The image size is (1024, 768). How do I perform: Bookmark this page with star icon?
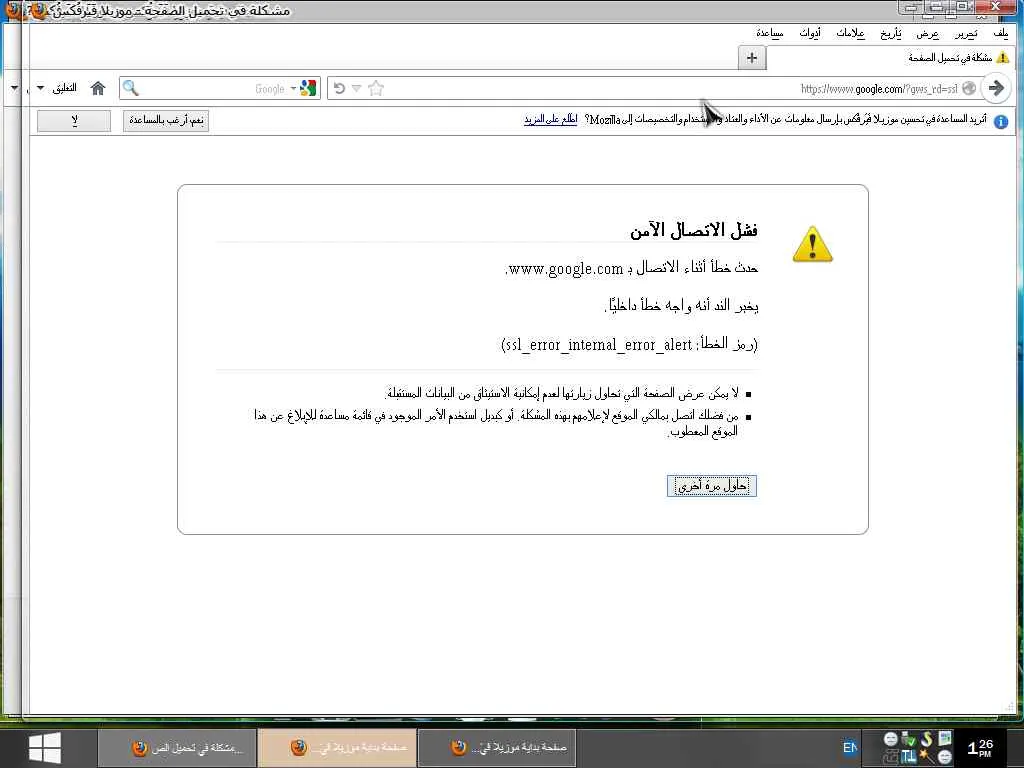pos(376,88)
